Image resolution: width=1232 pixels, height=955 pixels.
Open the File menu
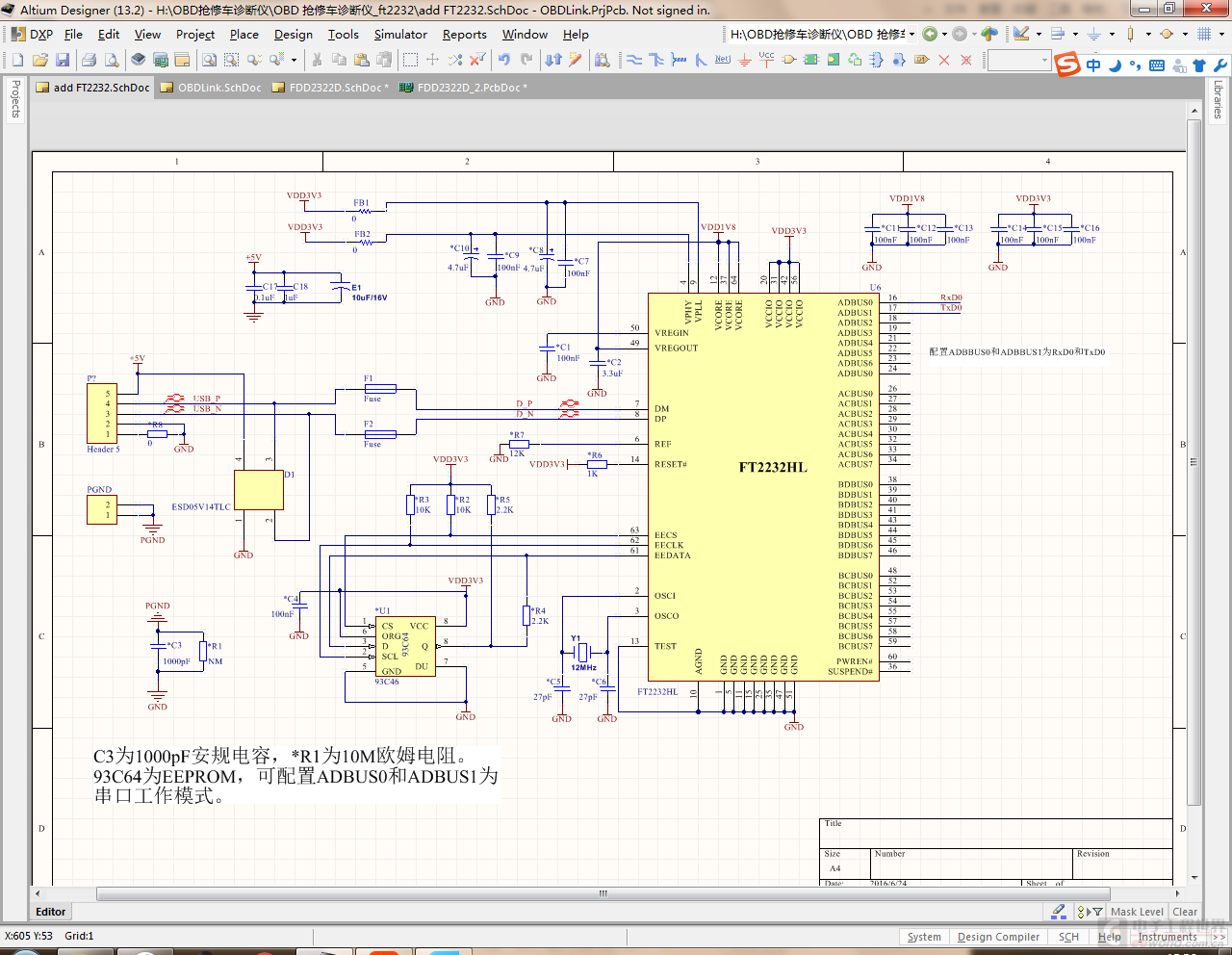[x=73, y=34]
